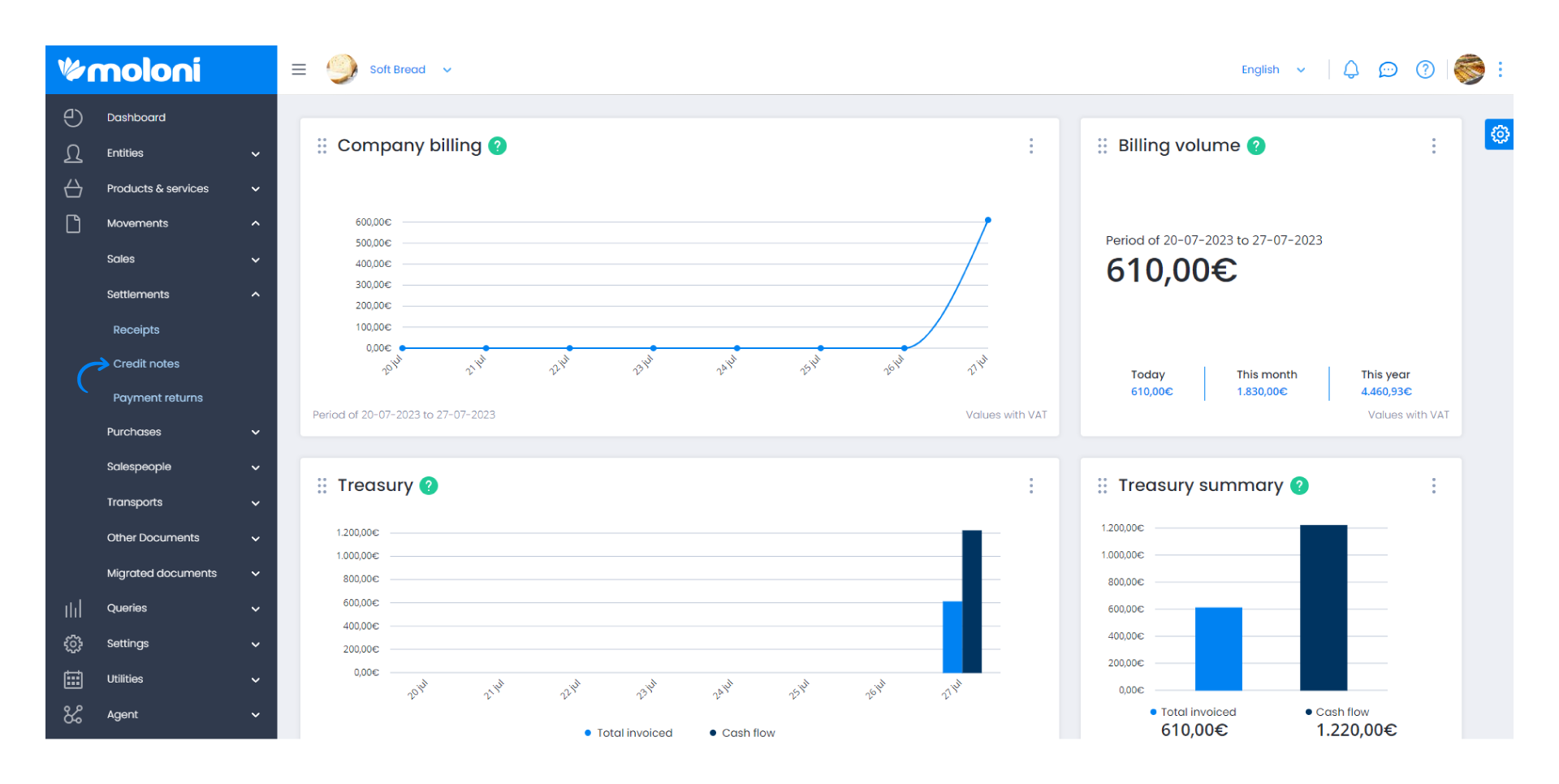The width and height of the screenshot is (1559, 784).
Task: Open Company billing widget options menu
Action: pyautogui.click(x=1031, y=146)
